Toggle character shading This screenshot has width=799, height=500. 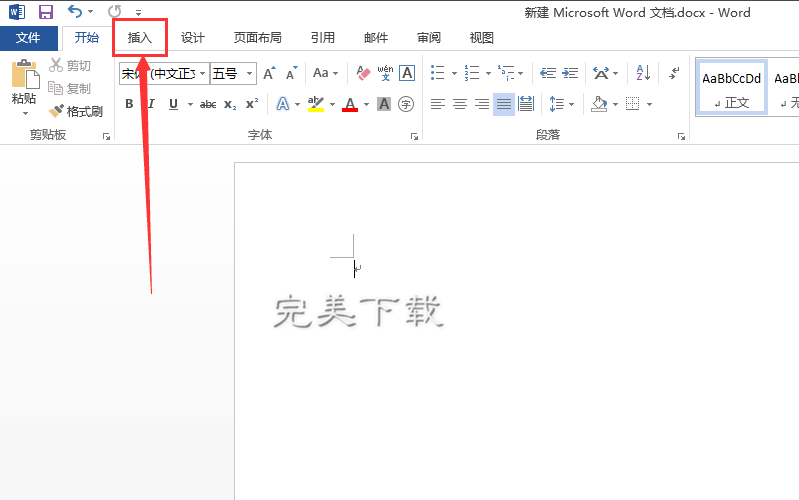[384, 104]
